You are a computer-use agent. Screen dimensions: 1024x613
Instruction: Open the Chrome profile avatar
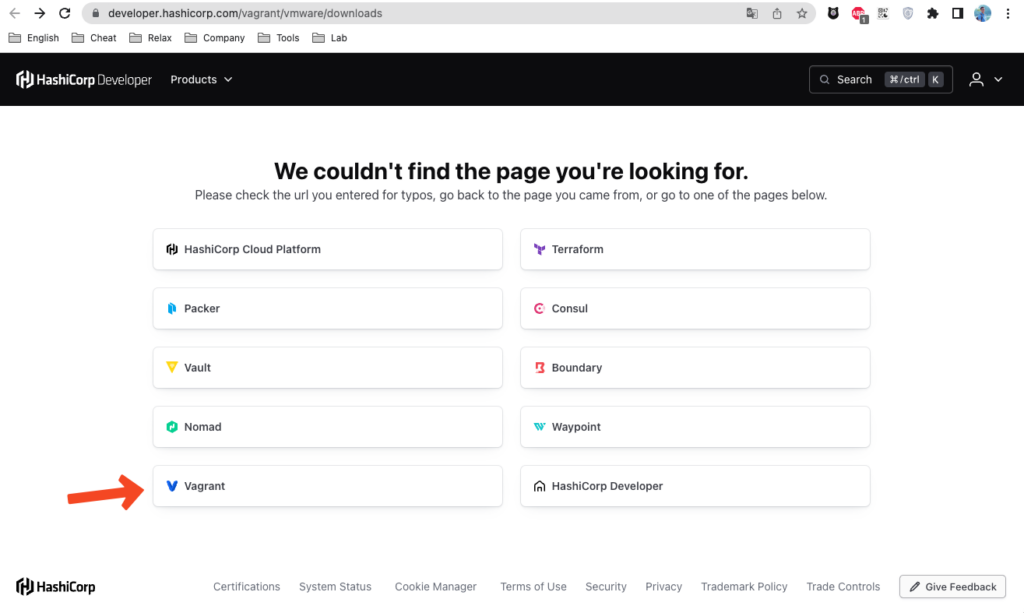[x=982, y=13]
